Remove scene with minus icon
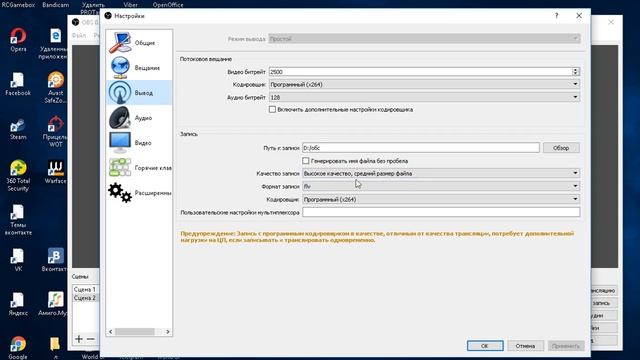The height and width of the screenshot is (360, 640). click(x=91, y=339)
